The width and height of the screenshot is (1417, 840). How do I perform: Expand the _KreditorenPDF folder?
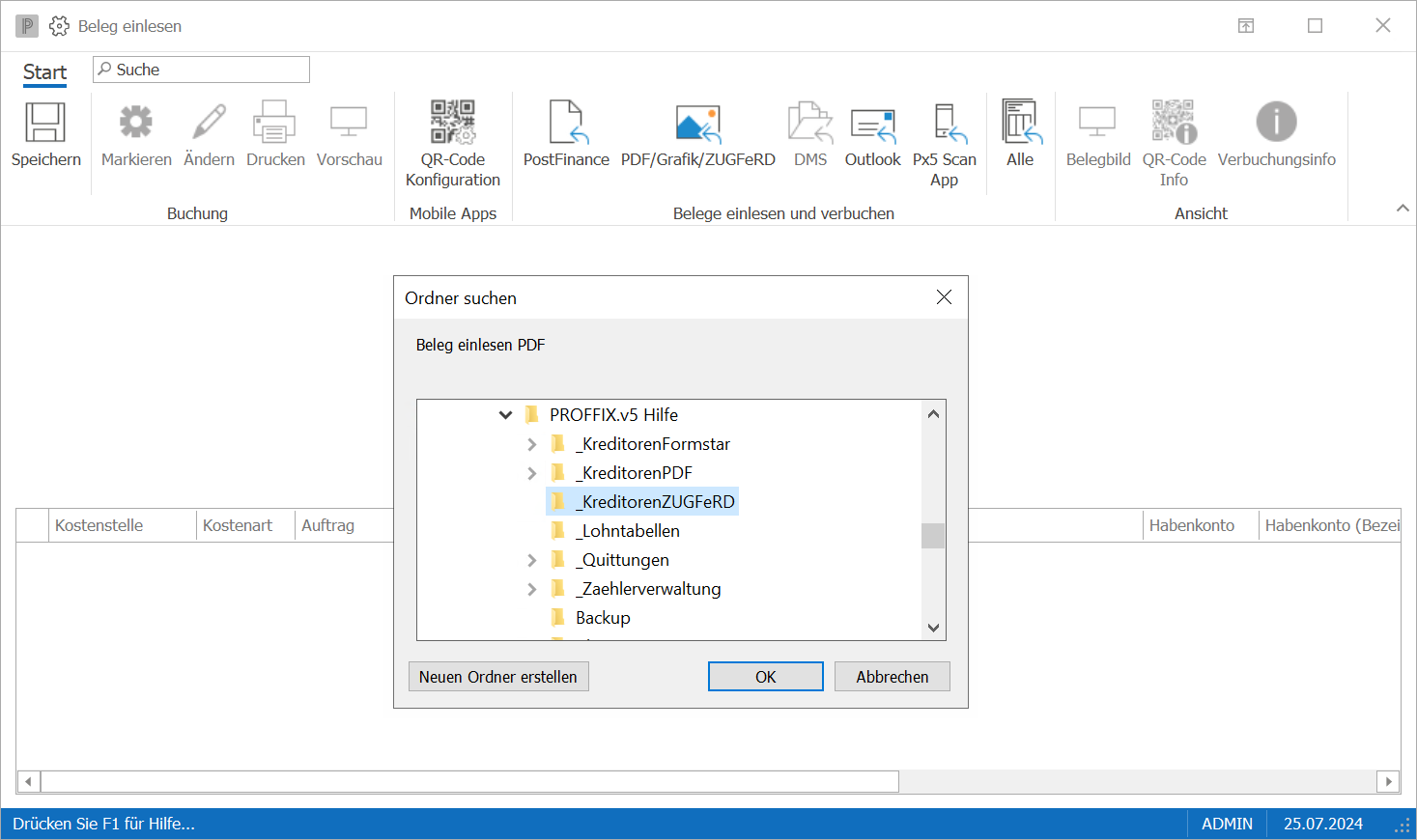531,473
